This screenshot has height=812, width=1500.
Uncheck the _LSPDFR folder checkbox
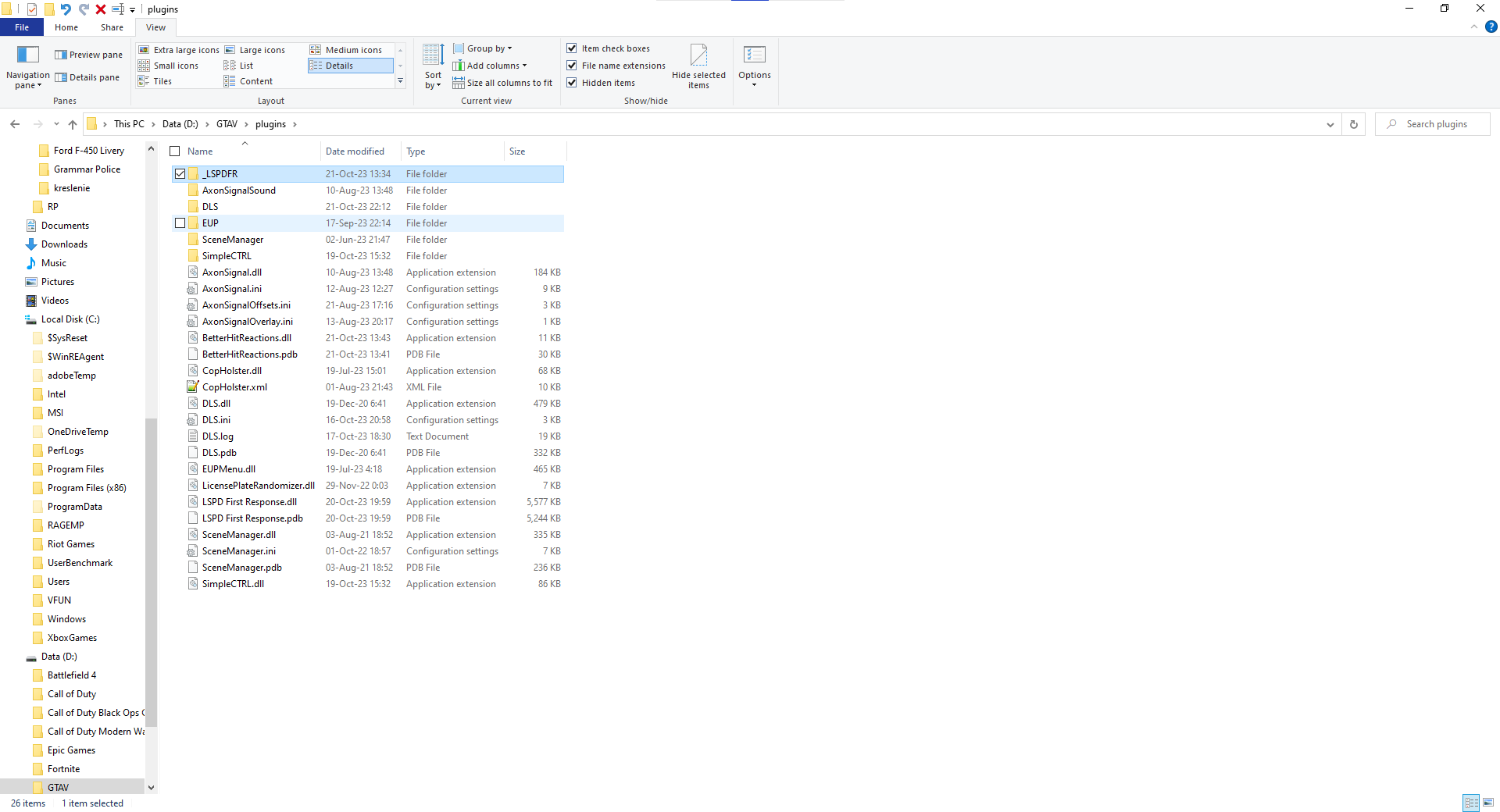(180, 174)
